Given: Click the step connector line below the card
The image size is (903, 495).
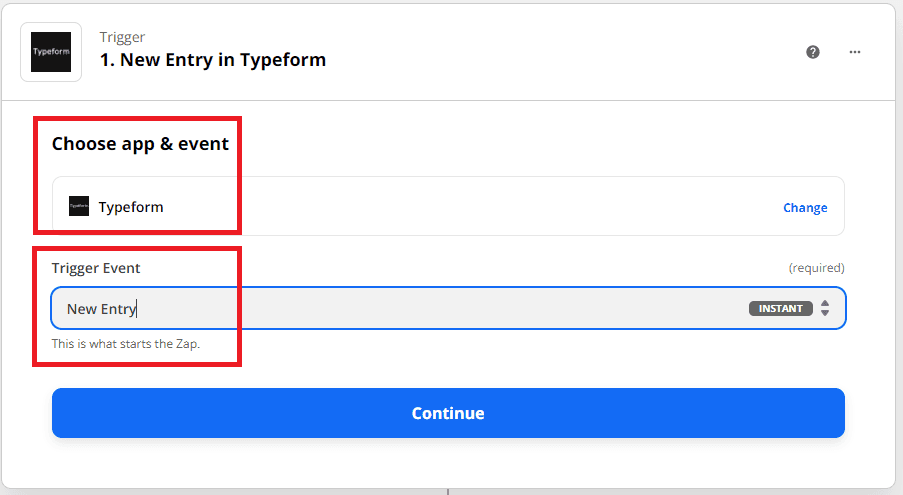Looking at the screenshot, I should [447, 491].
